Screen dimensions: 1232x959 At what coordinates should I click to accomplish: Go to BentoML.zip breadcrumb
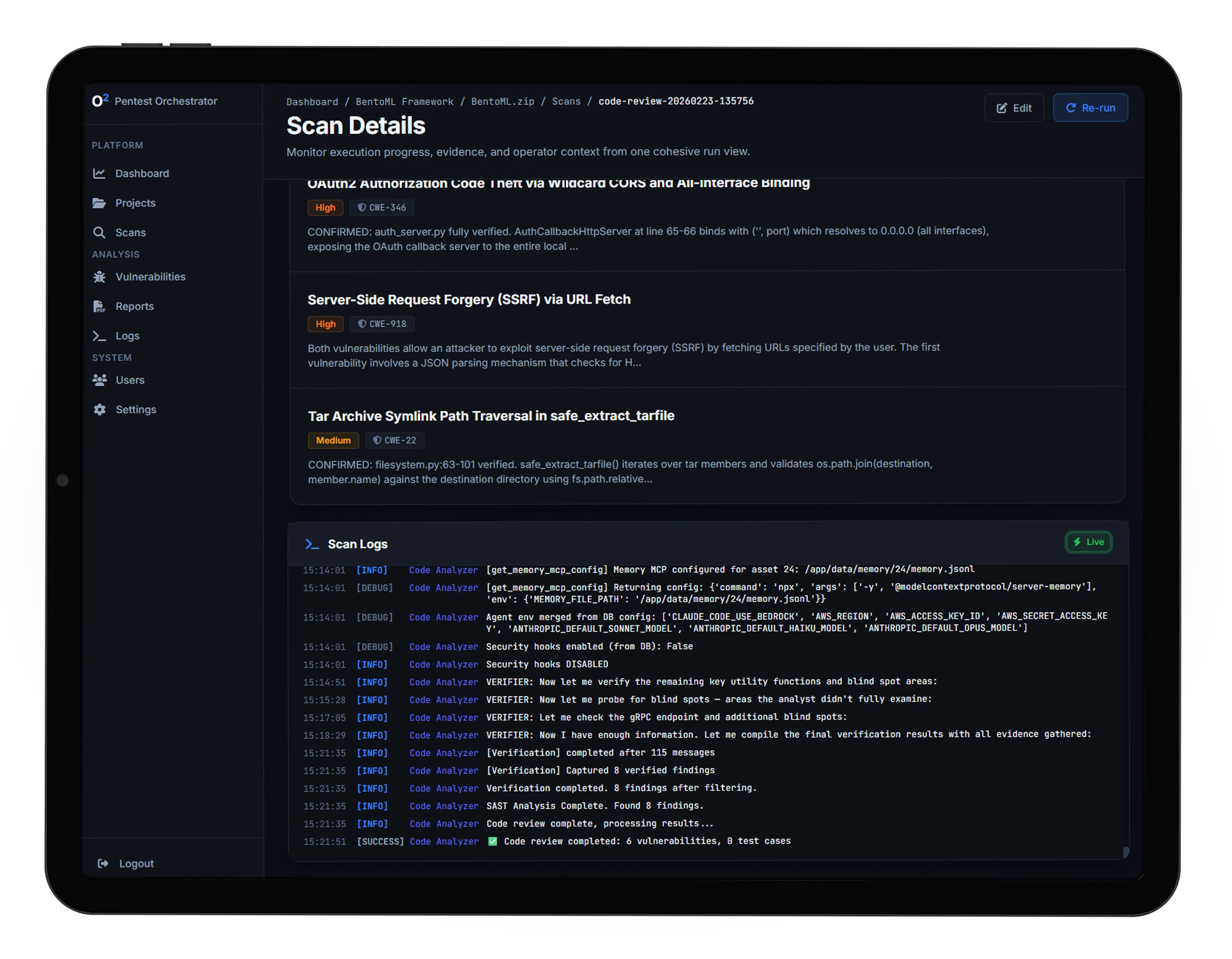coord(503,101)
